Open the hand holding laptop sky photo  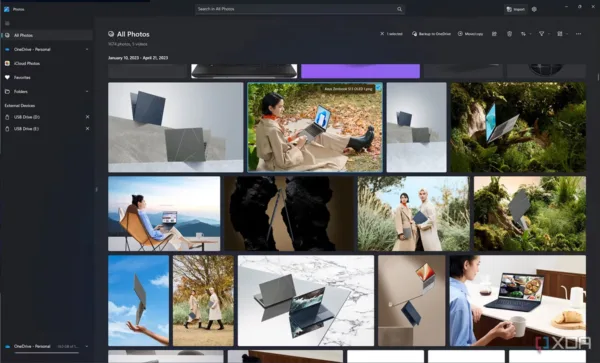(x=139, y=301)
